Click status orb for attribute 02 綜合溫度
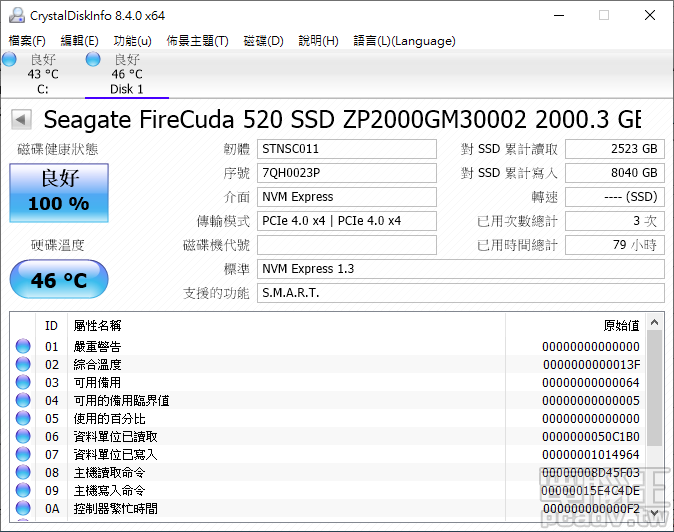 point(23,364)
